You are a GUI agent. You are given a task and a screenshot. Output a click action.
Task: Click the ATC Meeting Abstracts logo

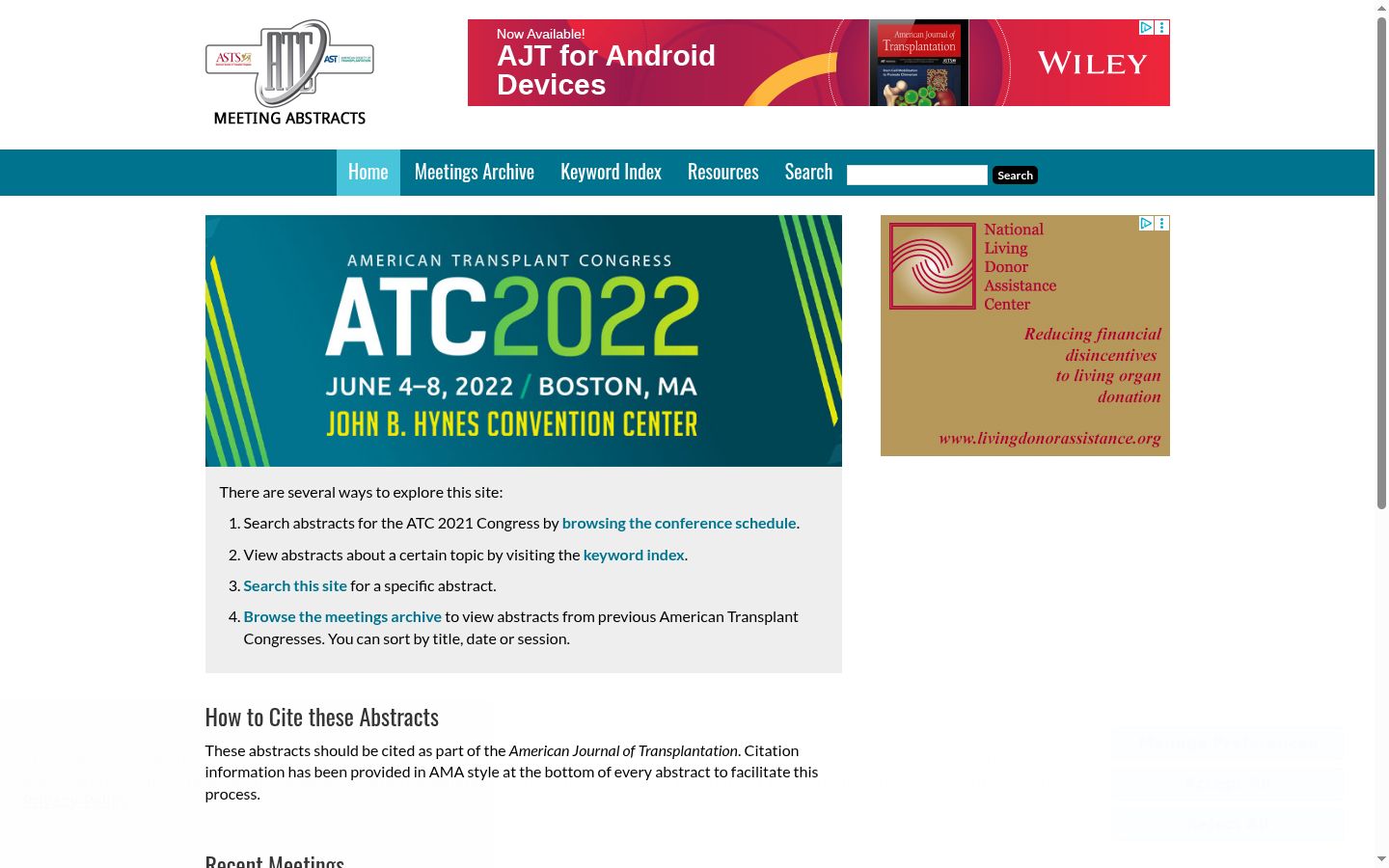(289, 73)
